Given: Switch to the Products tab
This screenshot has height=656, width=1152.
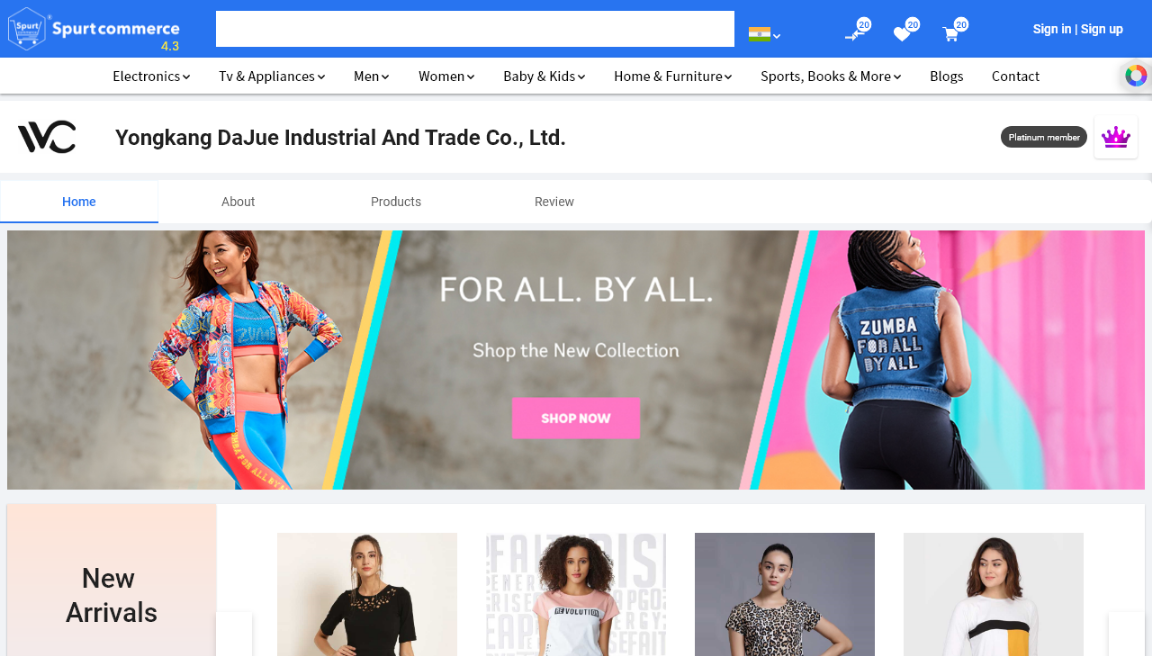Looking at the screenshot, I should tap(395, 201).
